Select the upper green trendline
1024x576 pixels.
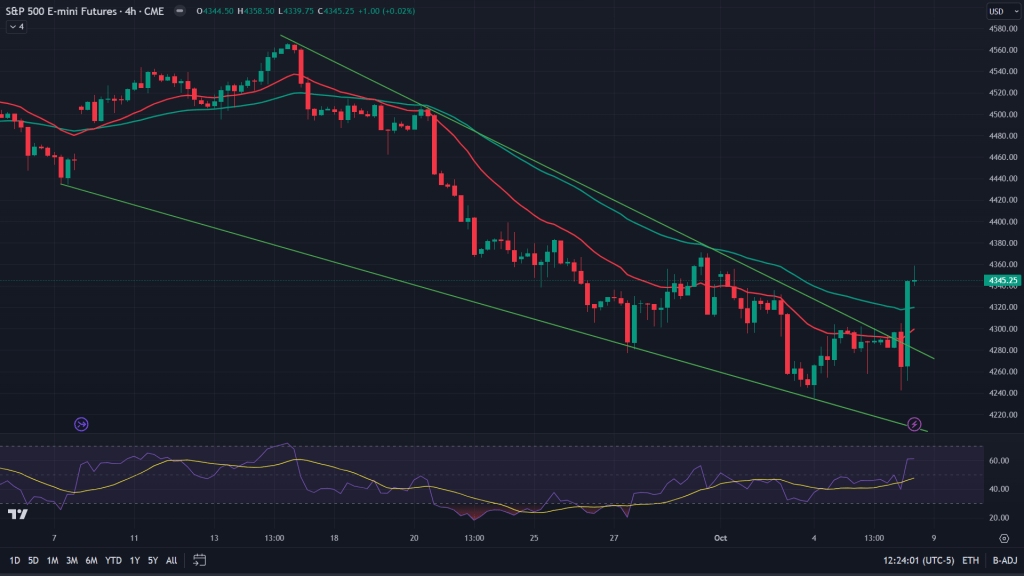pos(600,193)
